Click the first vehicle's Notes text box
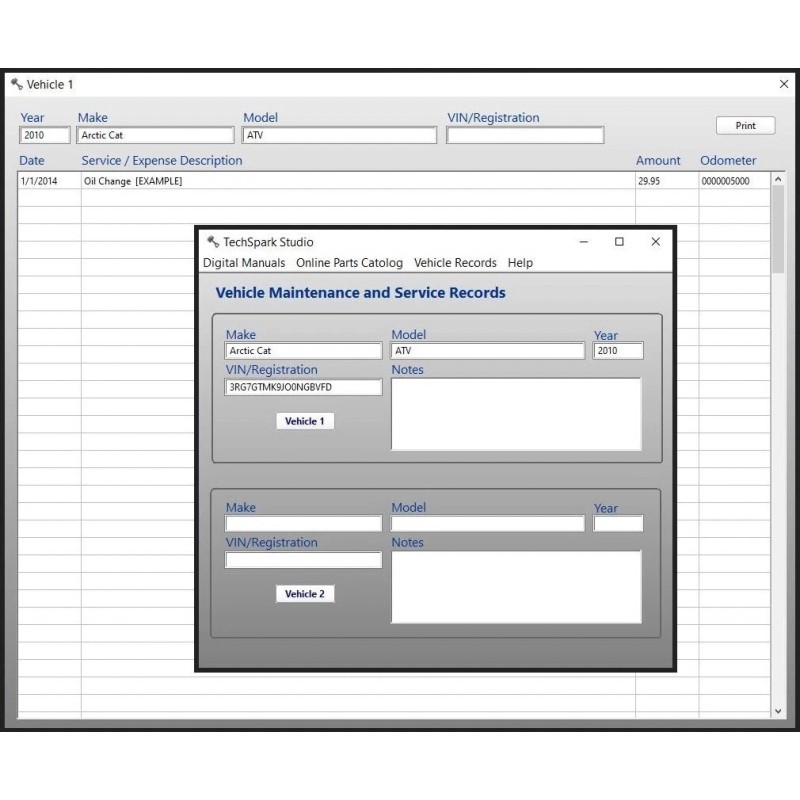This screenshot has width=800, height=800. coord(515,414)
